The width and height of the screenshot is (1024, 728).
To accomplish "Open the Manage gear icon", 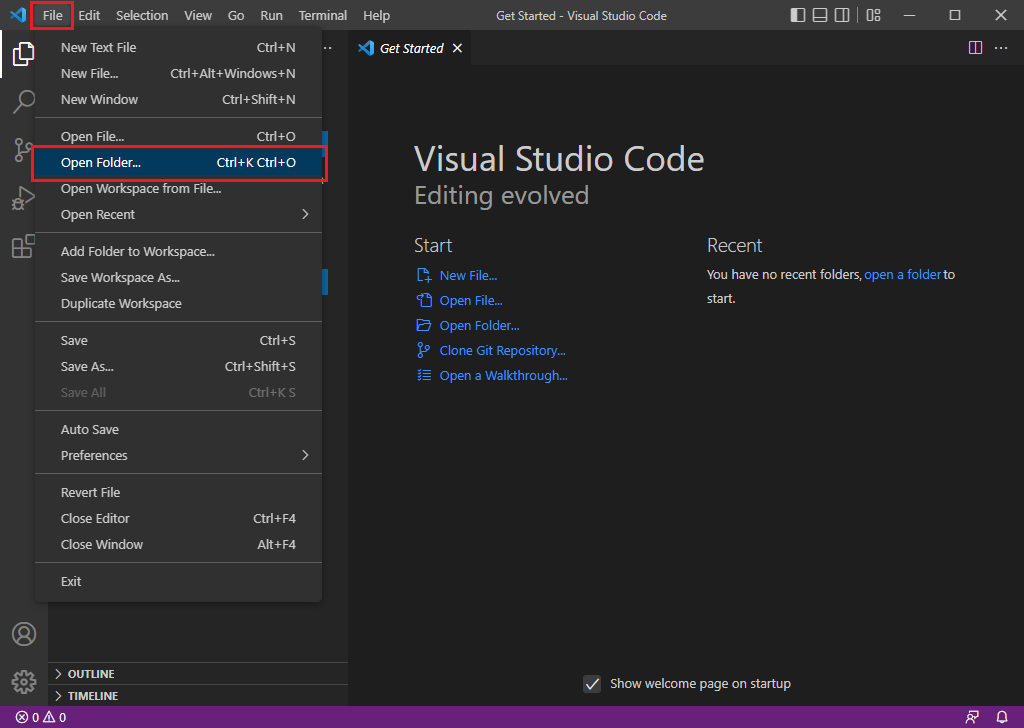I will click(x=24, y=682).
